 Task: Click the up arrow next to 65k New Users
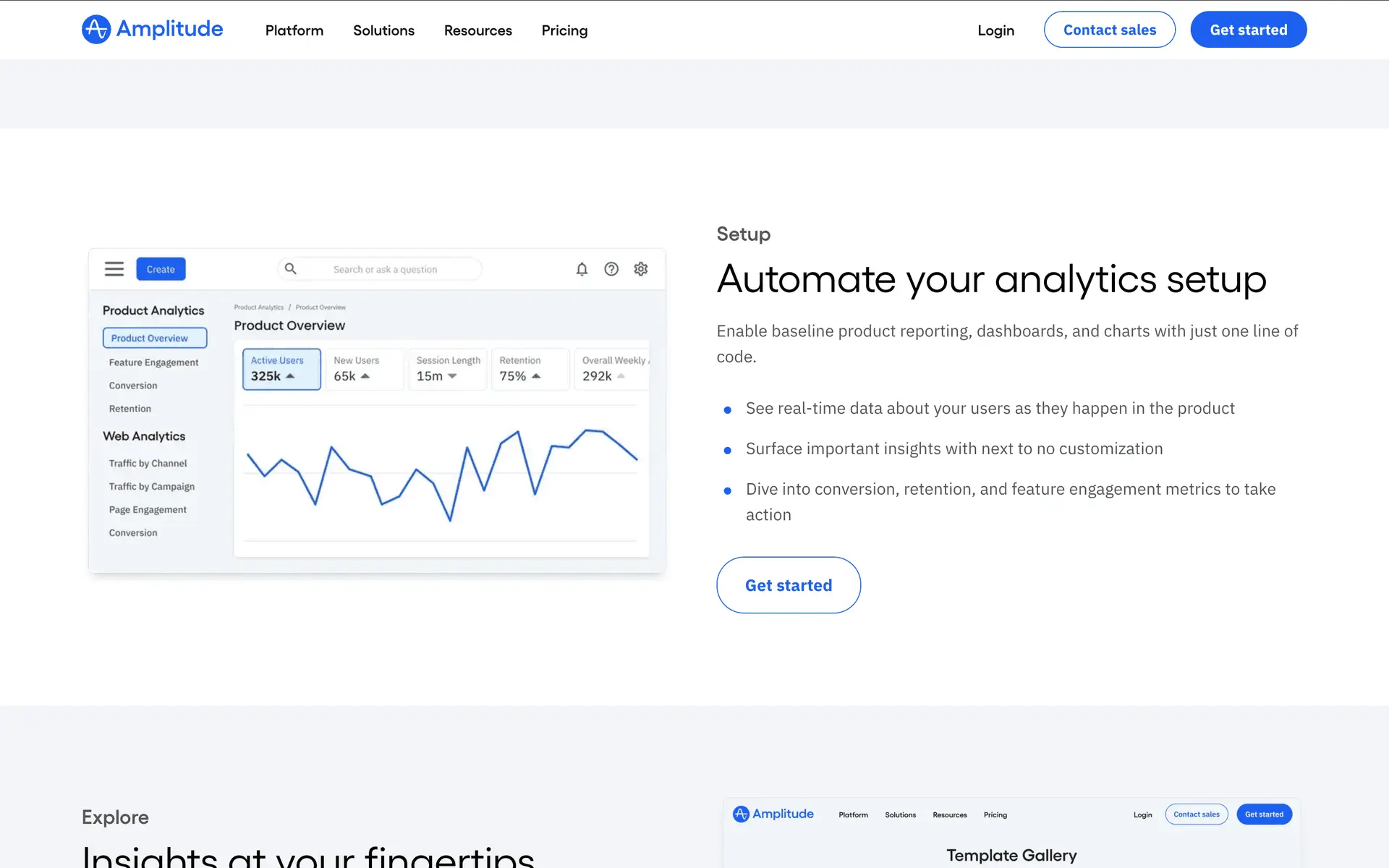coord(365,376)
